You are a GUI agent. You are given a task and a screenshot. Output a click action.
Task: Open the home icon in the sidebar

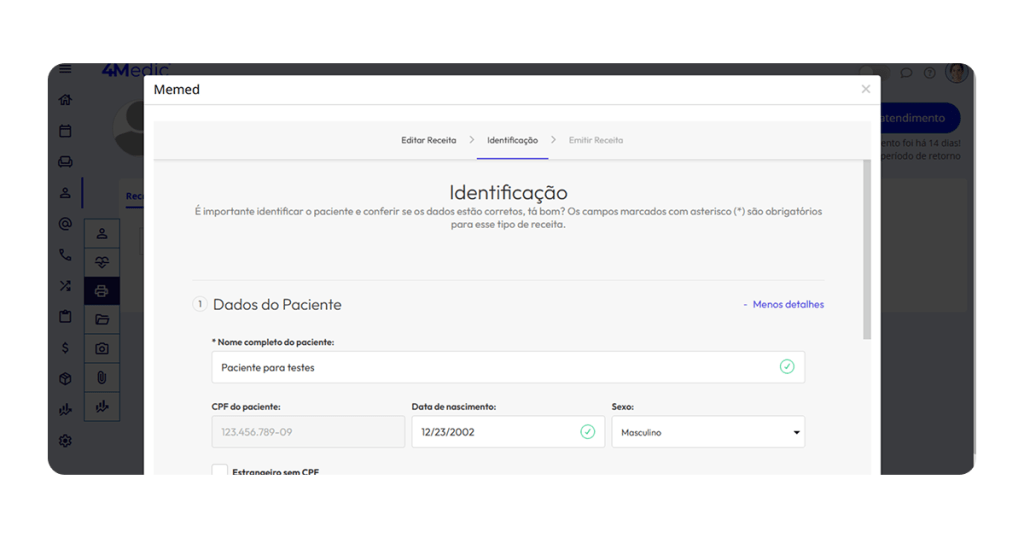click(x=65, y=100)
